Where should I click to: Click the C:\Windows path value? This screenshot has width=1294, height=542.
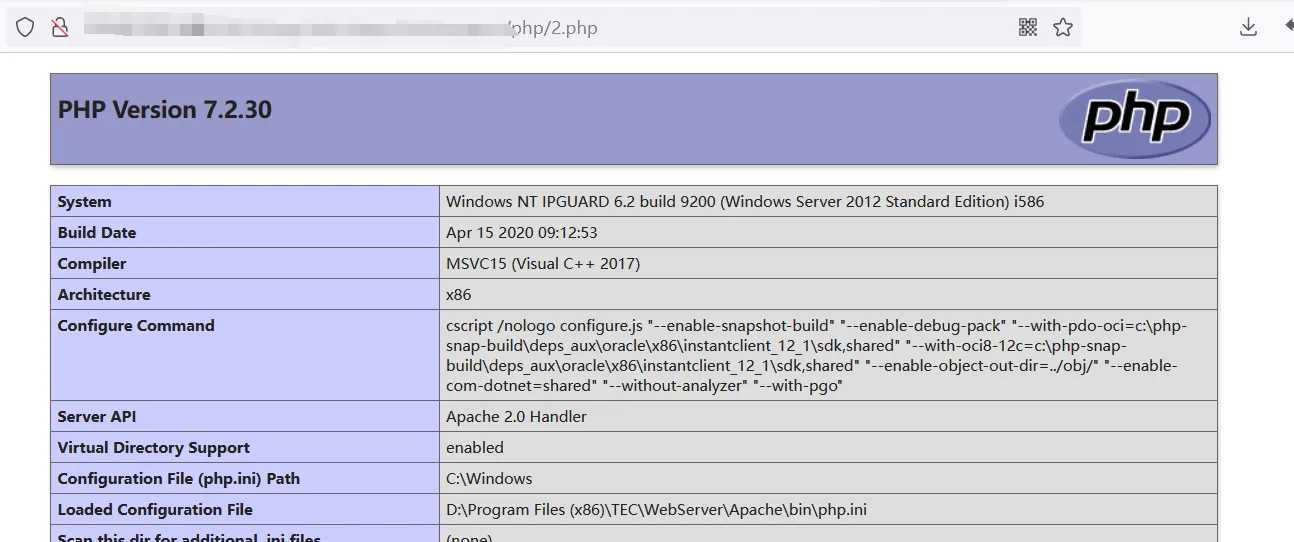(489, 478)
